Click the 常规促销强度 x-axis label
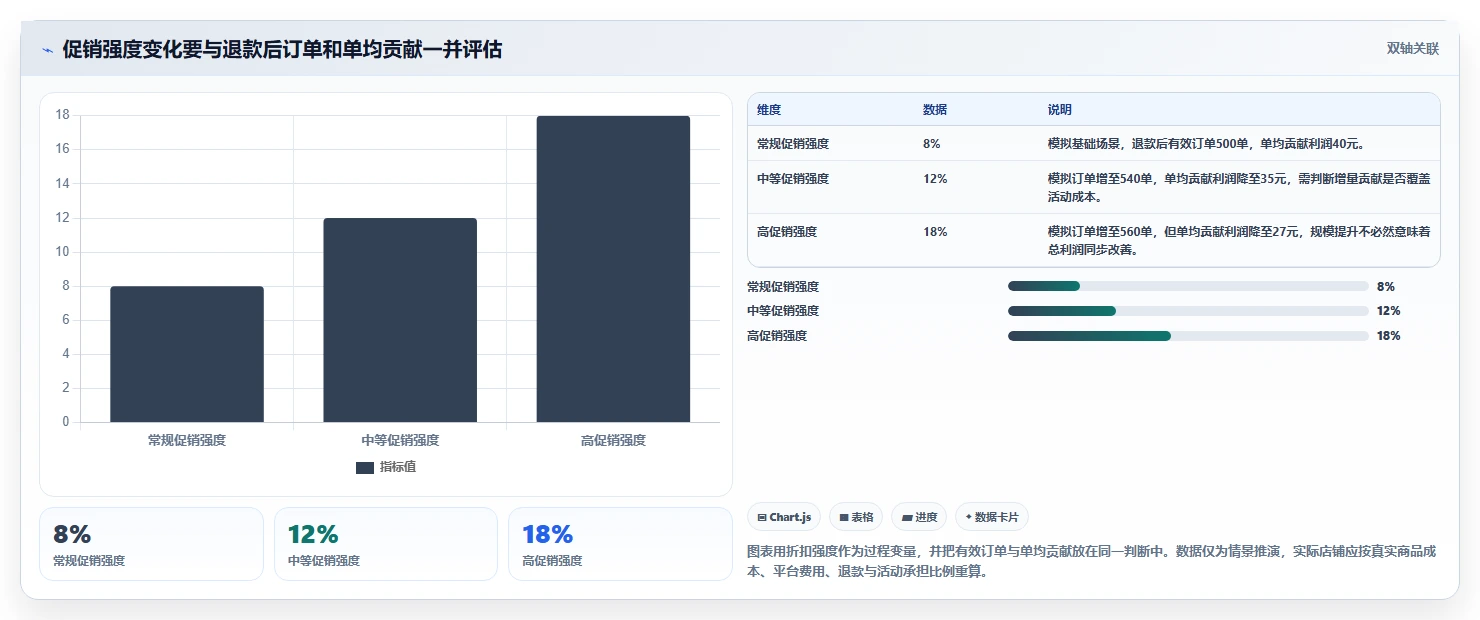Screen dimensions: 1480x620 point(187,440)
